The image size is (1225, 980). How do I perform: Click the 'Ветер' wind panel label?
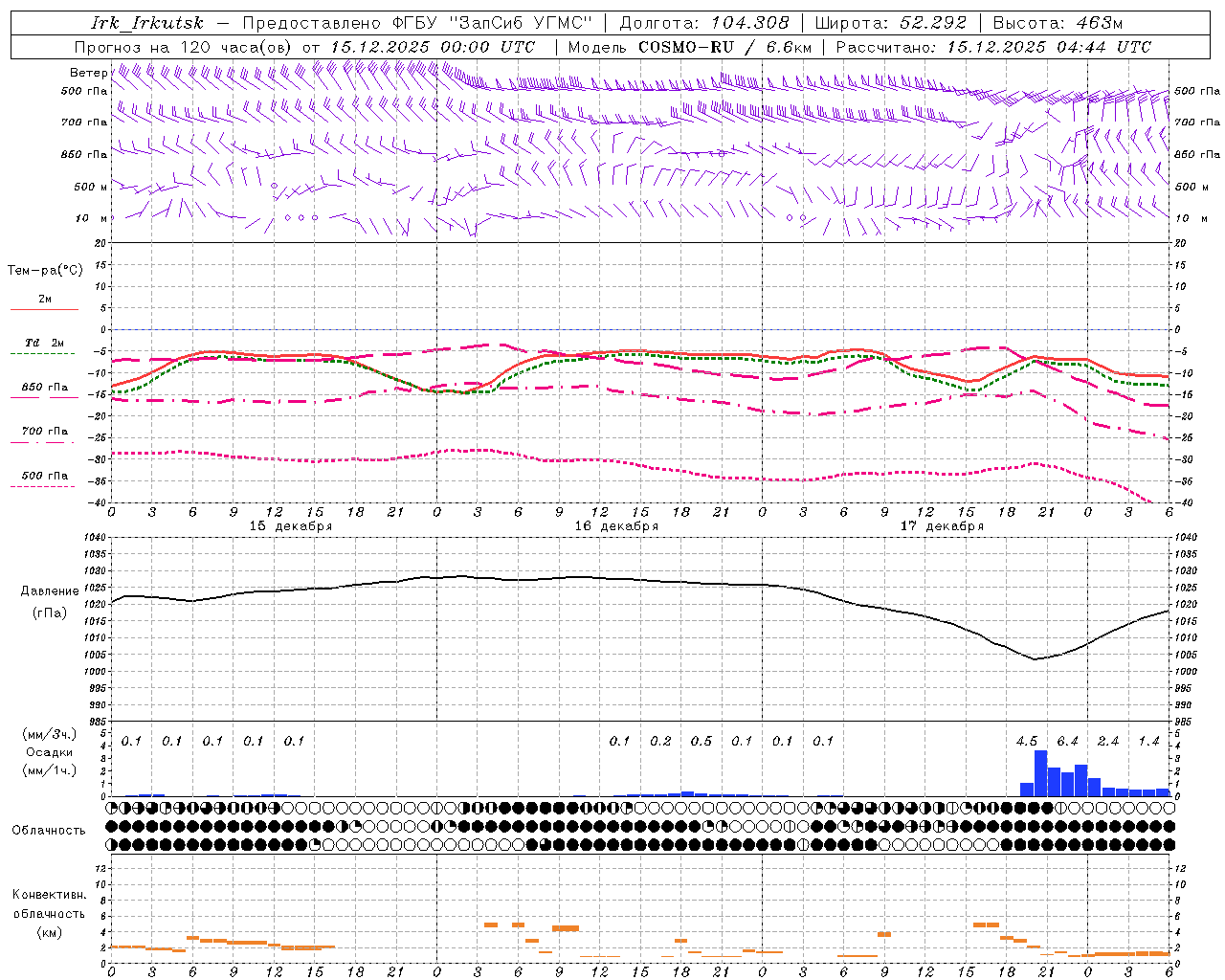click(x=88, y=73)
